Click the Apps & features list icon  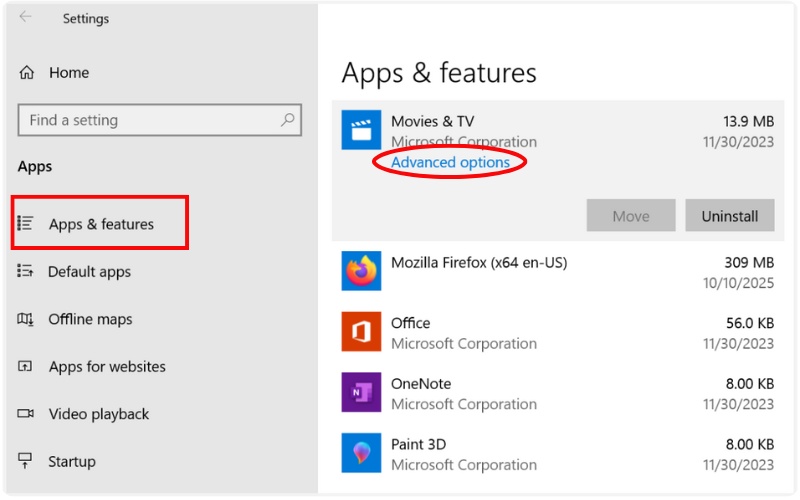(x=26, y=223)
